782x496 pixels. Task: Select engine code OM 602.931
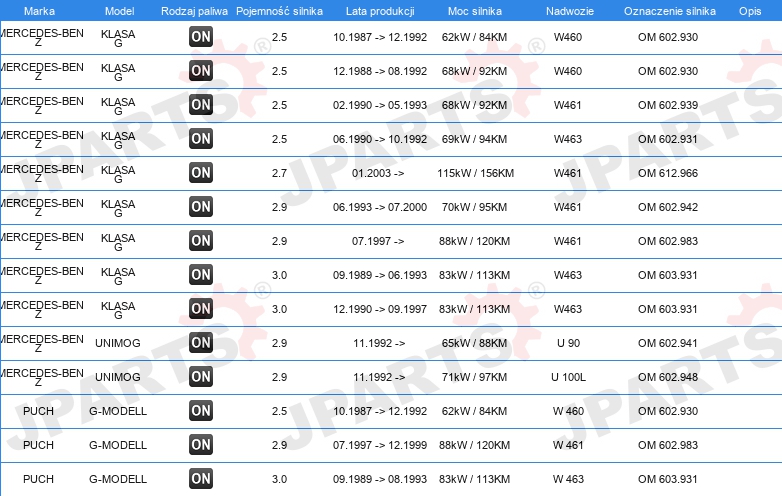coord(668,139)
